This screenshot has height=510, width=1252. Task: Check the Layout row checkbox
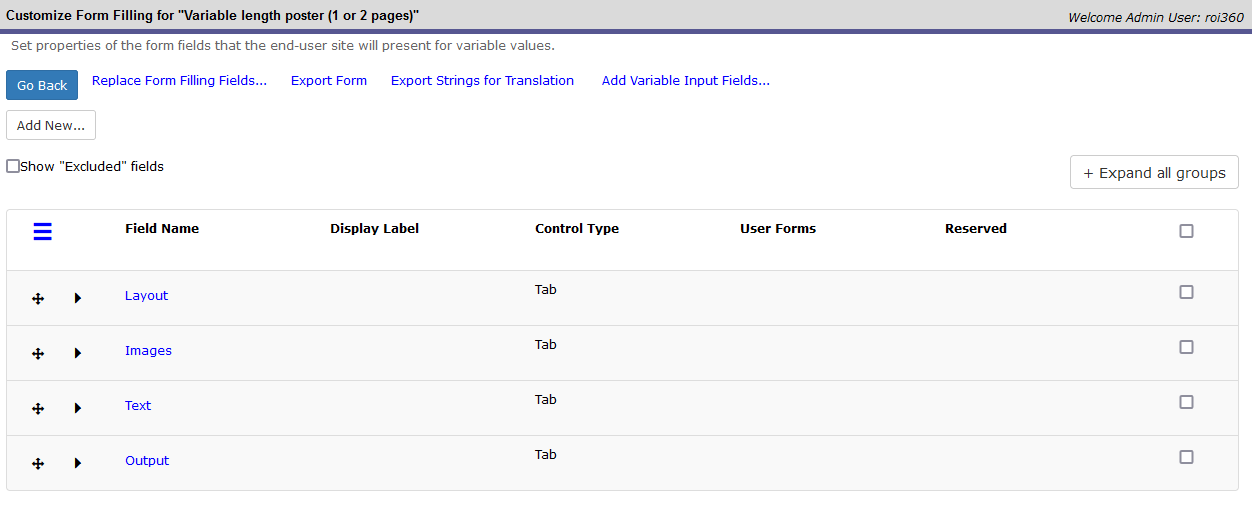point(1186,292)
